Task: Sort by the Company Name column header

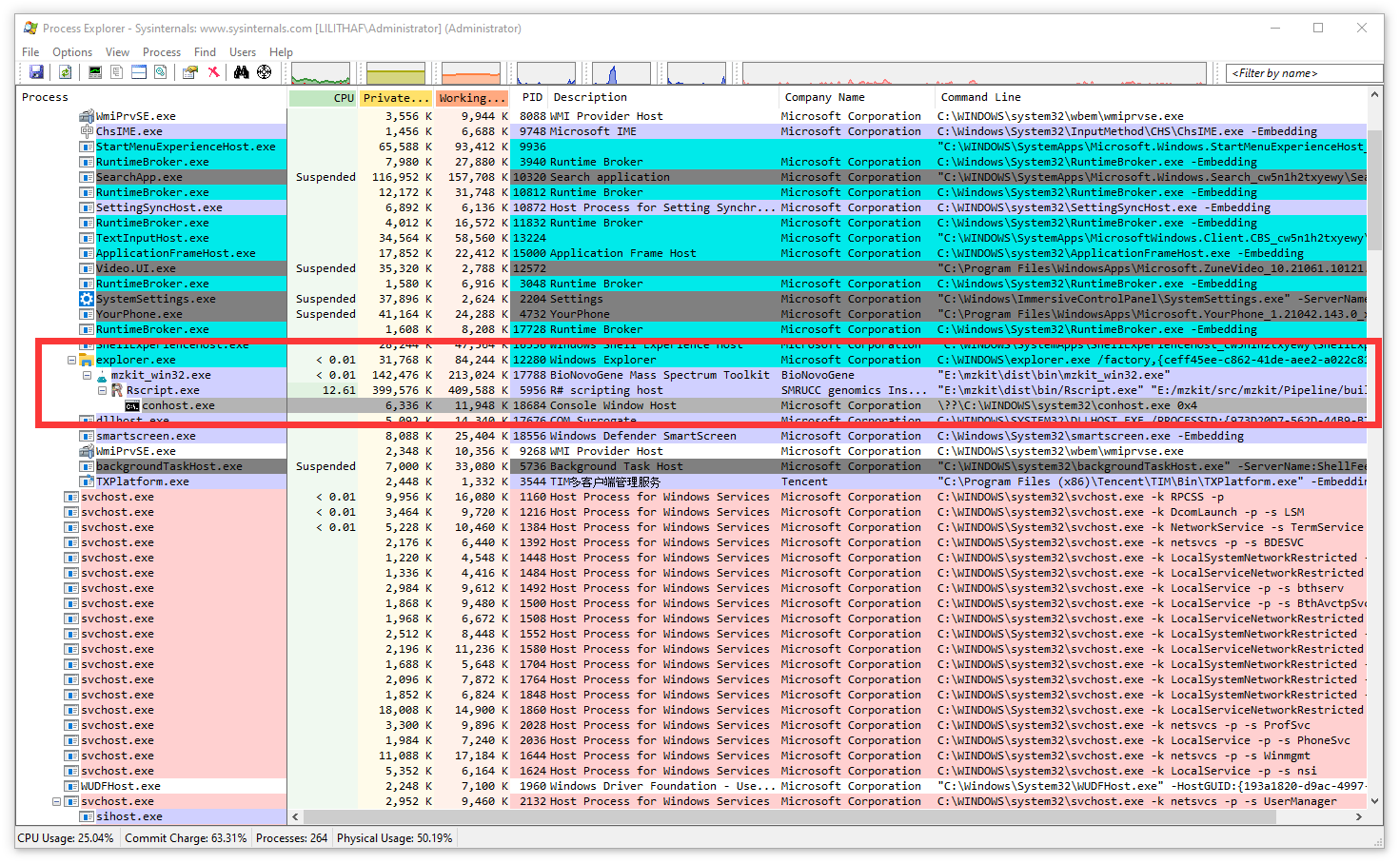Action: 824,98
